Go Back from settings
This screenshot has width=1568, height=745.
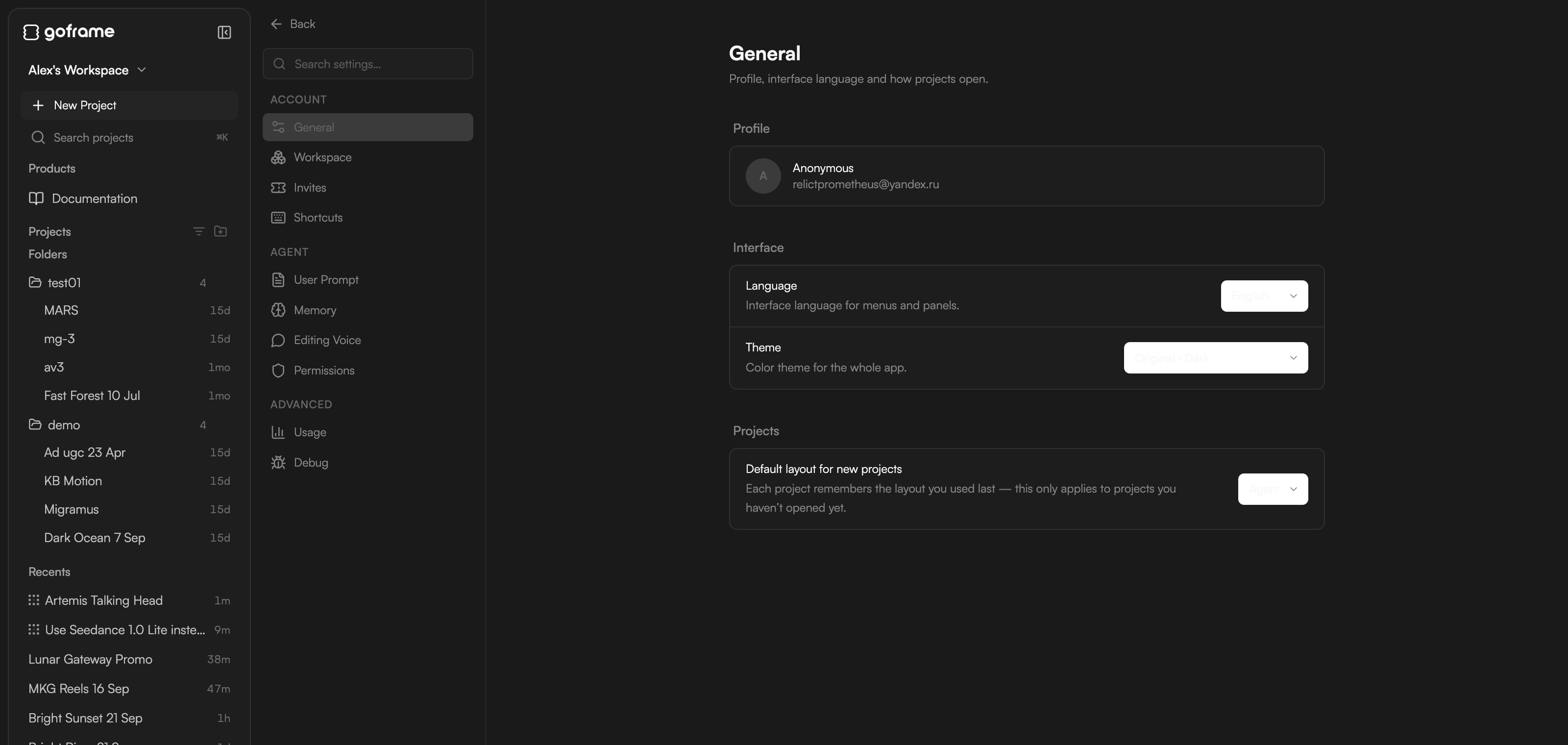(x=294, y=24)
